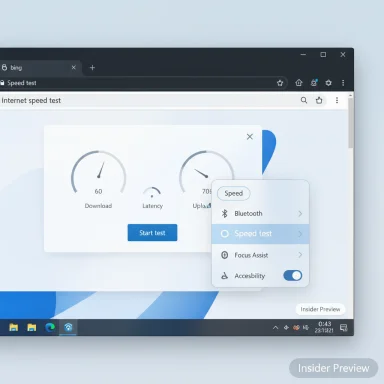This screenshot has width=384, height=384.
Task: Click the Bluetooth icon in the flyout
Action: pos(225,214)
